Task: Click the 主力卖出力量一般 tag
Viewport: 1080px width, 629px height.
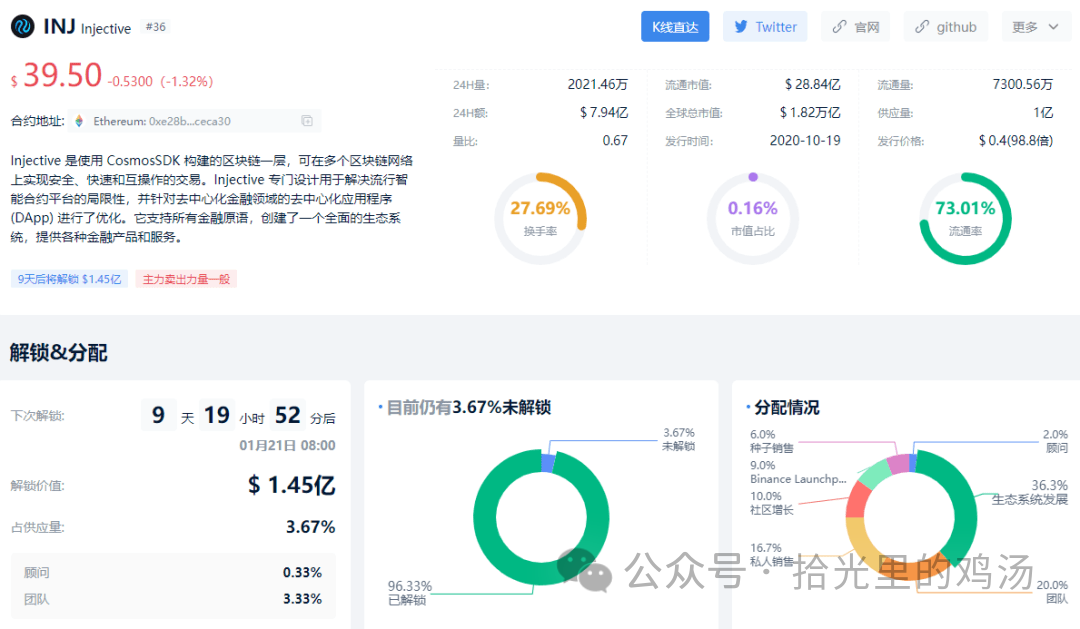Action: point(186,279)
